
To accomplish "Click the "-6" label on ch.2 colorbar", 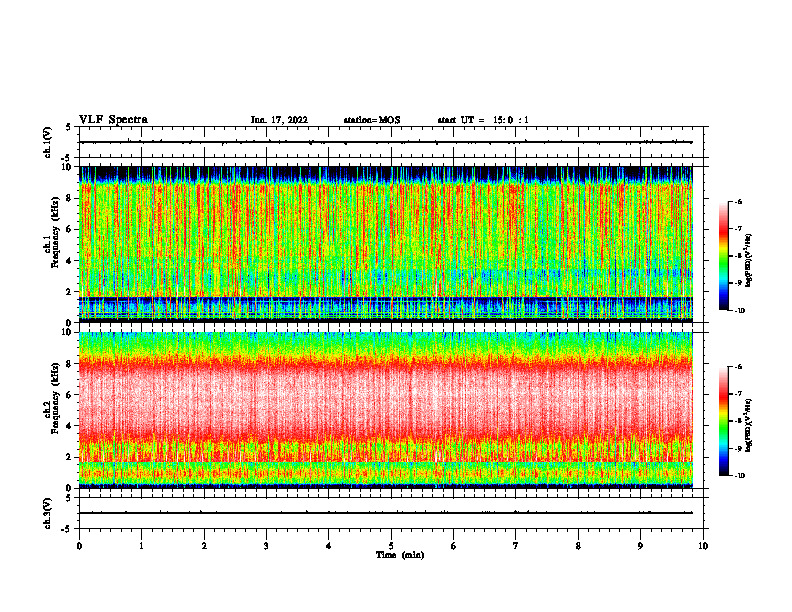I will click(738, 367).
